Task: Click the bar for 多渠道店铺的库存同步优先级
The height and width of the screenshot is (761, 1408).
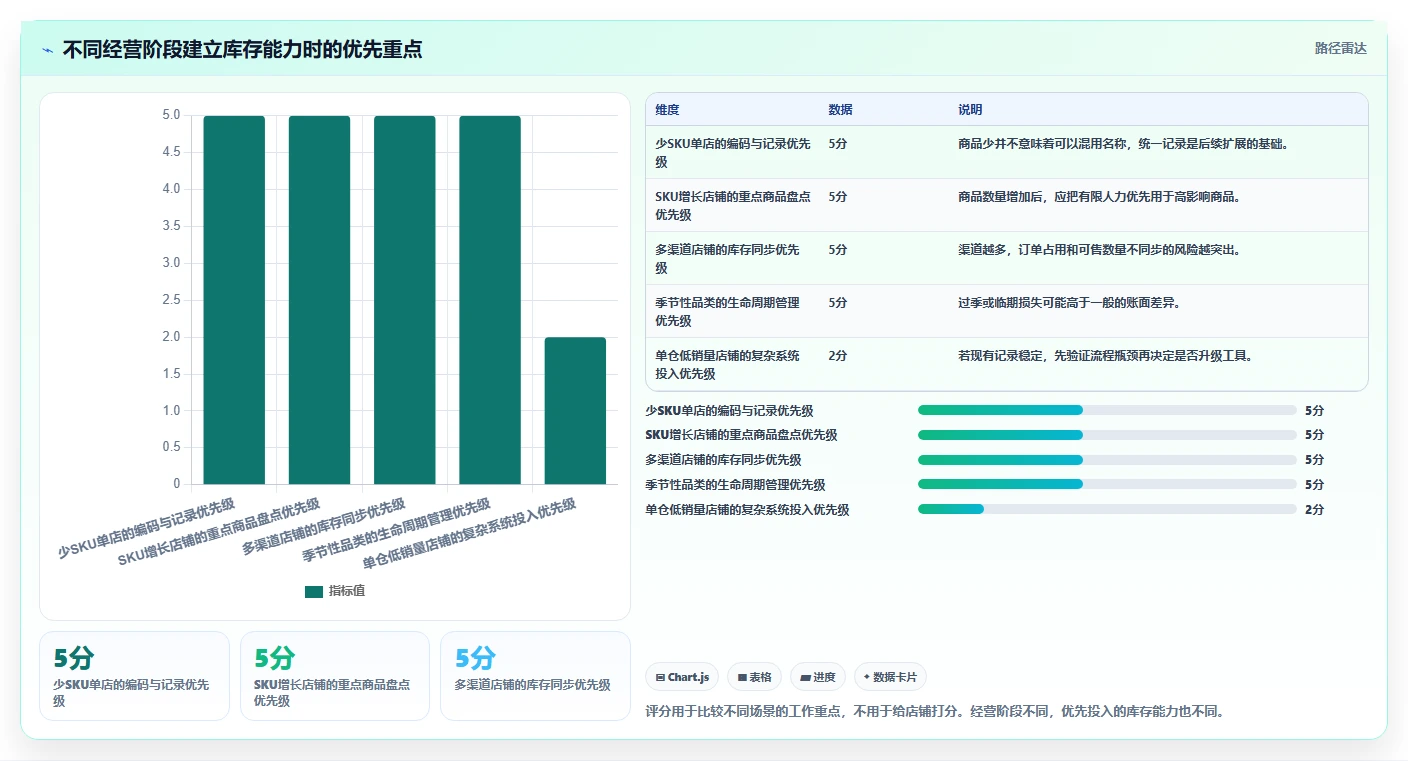Action: (x=405, y=300)
